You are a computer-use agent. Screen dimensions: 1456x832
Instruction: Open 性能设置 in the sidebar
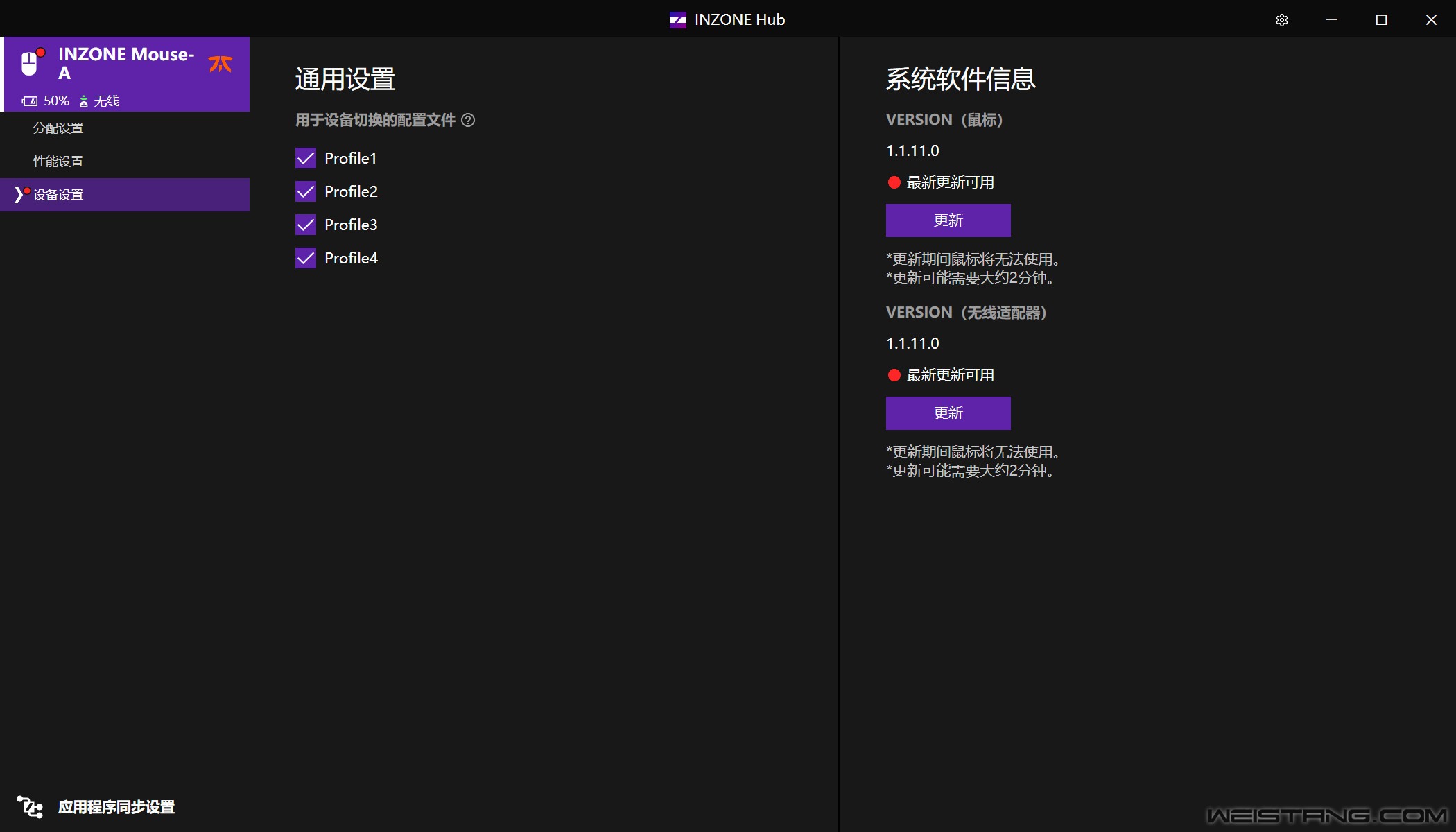click(125, 162)
